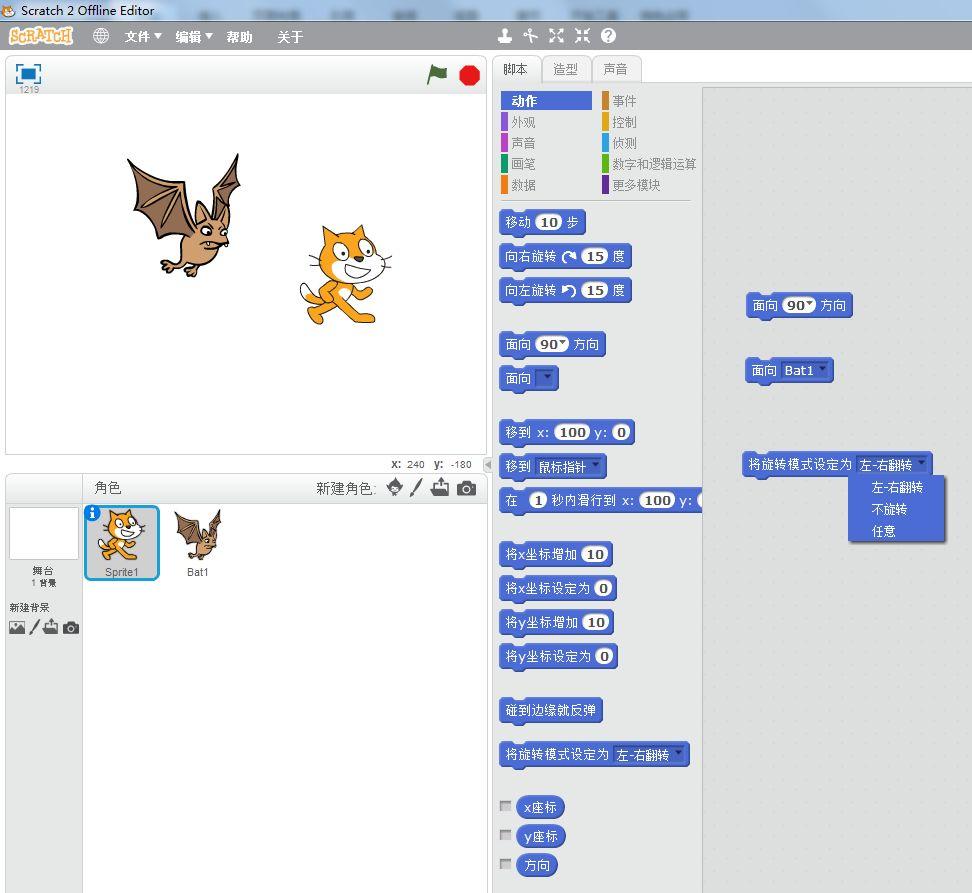
Task: Open the language globe icon
Action: [x=101, y=36]
